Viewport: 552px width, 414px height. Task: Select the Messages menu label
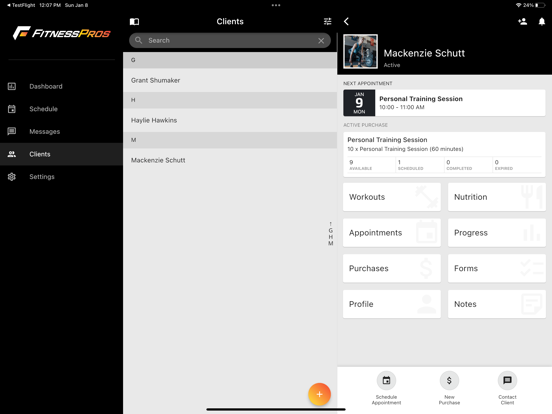coord(44,132)
